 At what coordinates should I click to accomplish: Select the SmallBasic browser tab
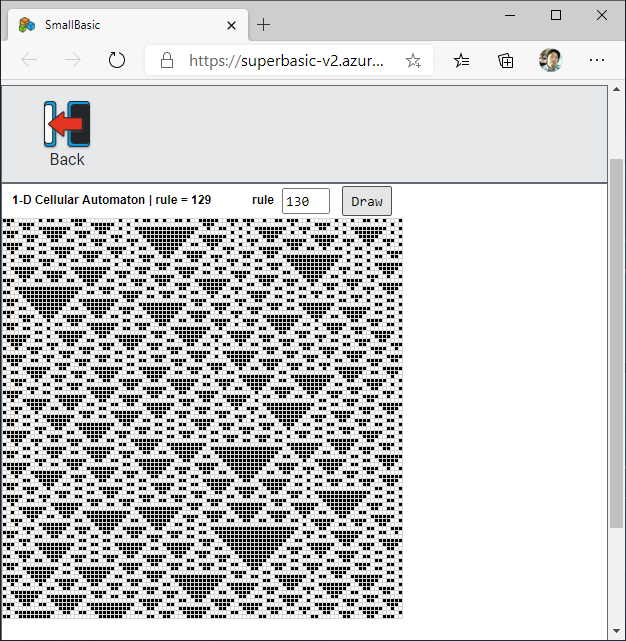tap(128, 25)
